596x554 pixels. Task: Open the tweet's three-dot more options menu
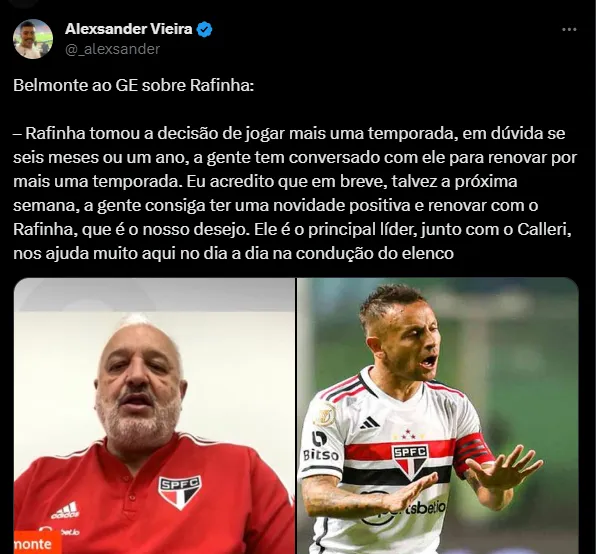tap(569, 29)
